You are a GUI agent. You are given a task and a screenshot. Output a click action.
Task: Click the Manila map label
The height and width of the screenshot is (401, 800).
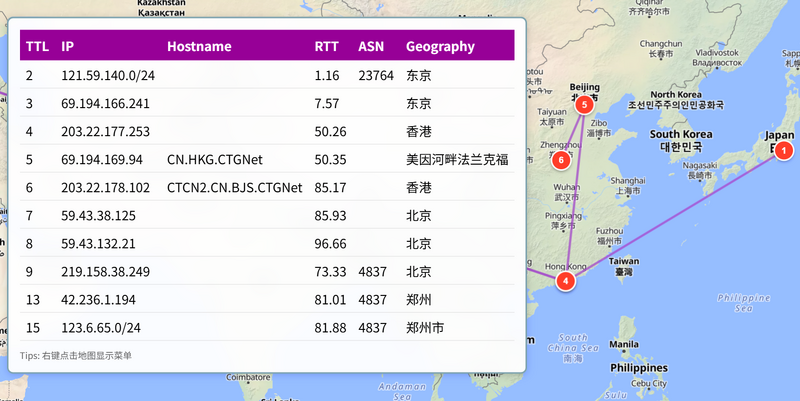click(x=623, y=344)
